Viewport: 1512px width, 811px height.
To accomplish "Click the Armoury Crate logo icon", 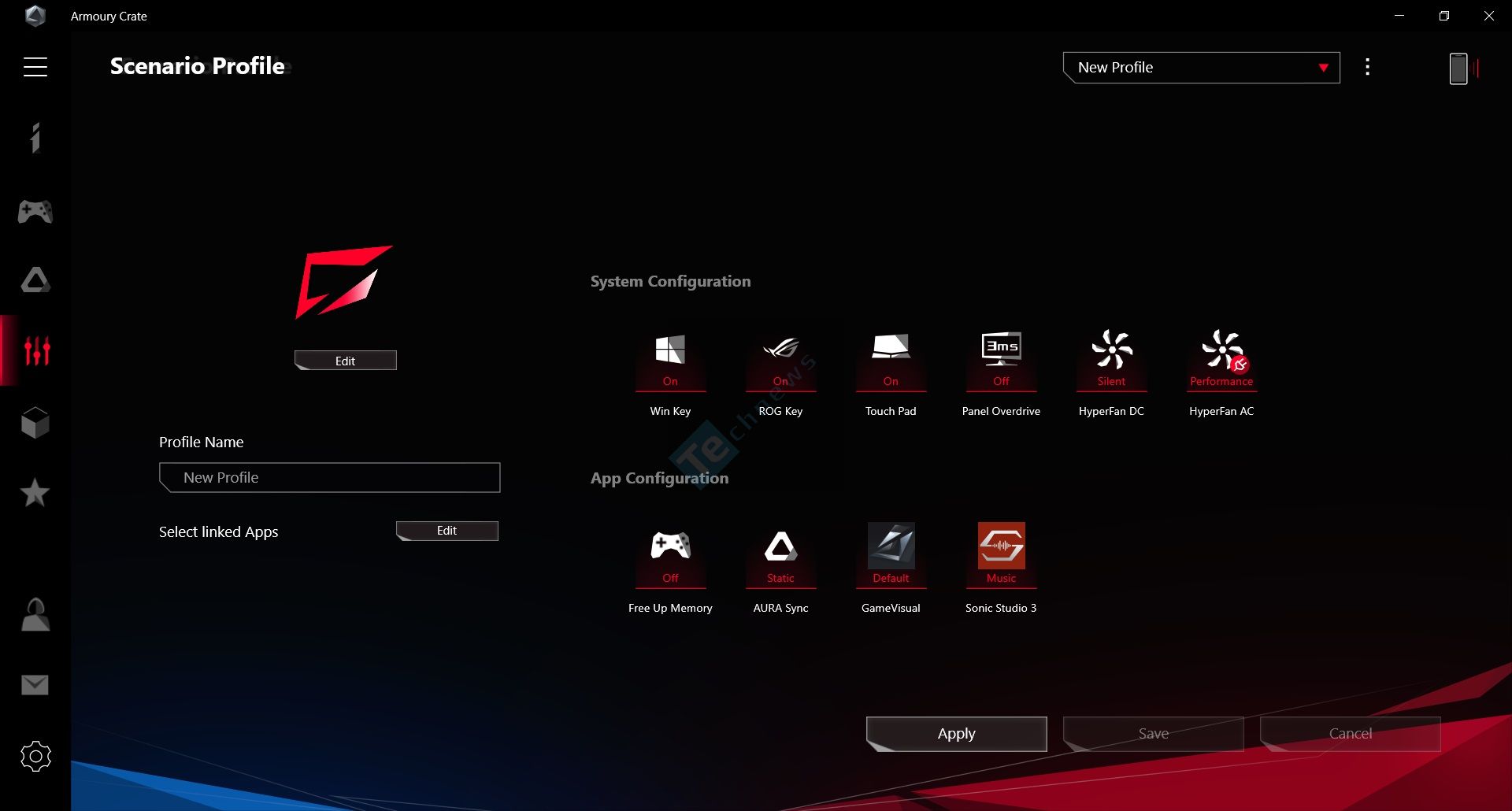I will pos(35,16).
